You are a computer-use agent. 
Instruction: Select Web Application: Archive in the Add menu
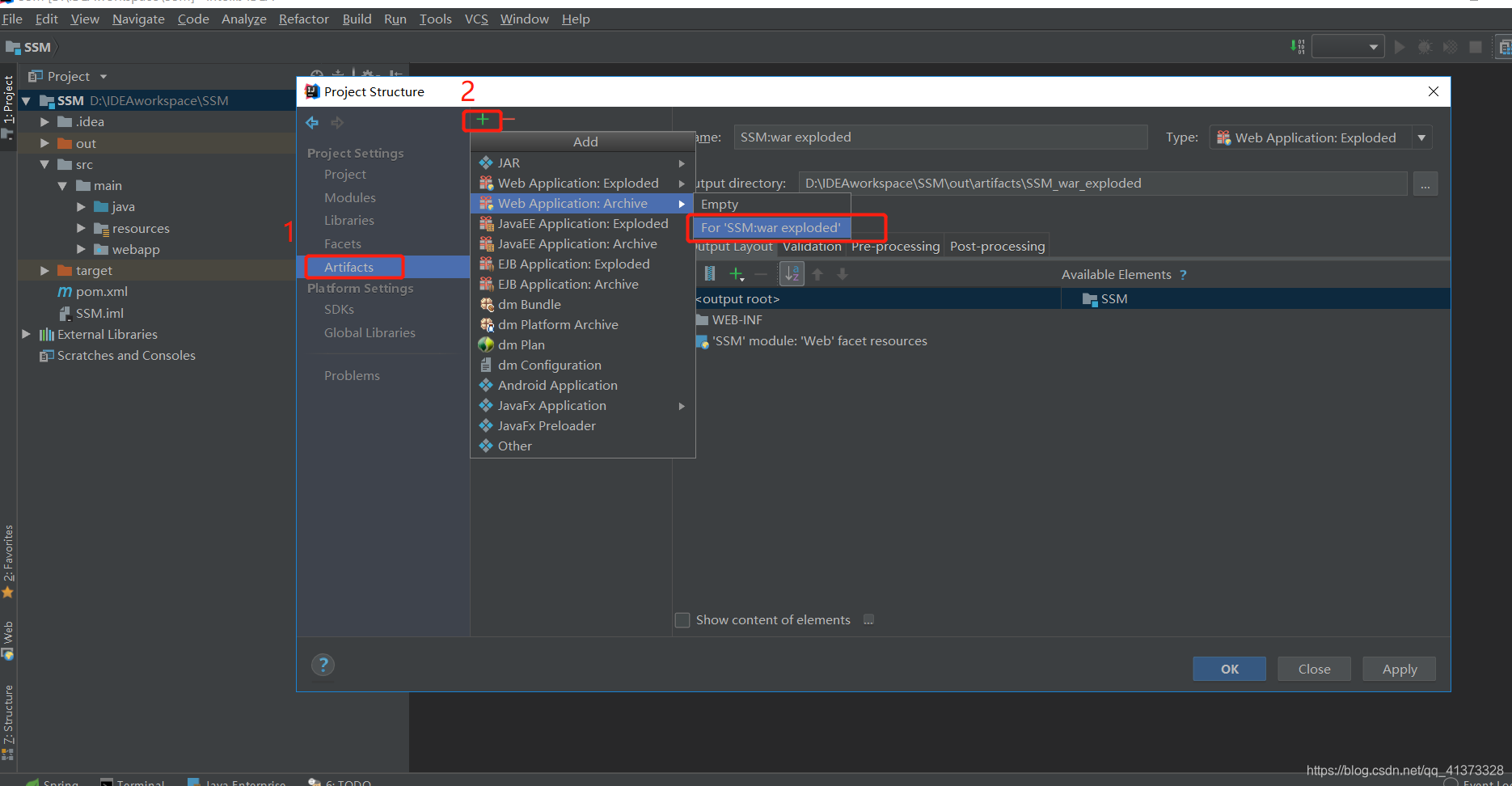click(582, 203)
